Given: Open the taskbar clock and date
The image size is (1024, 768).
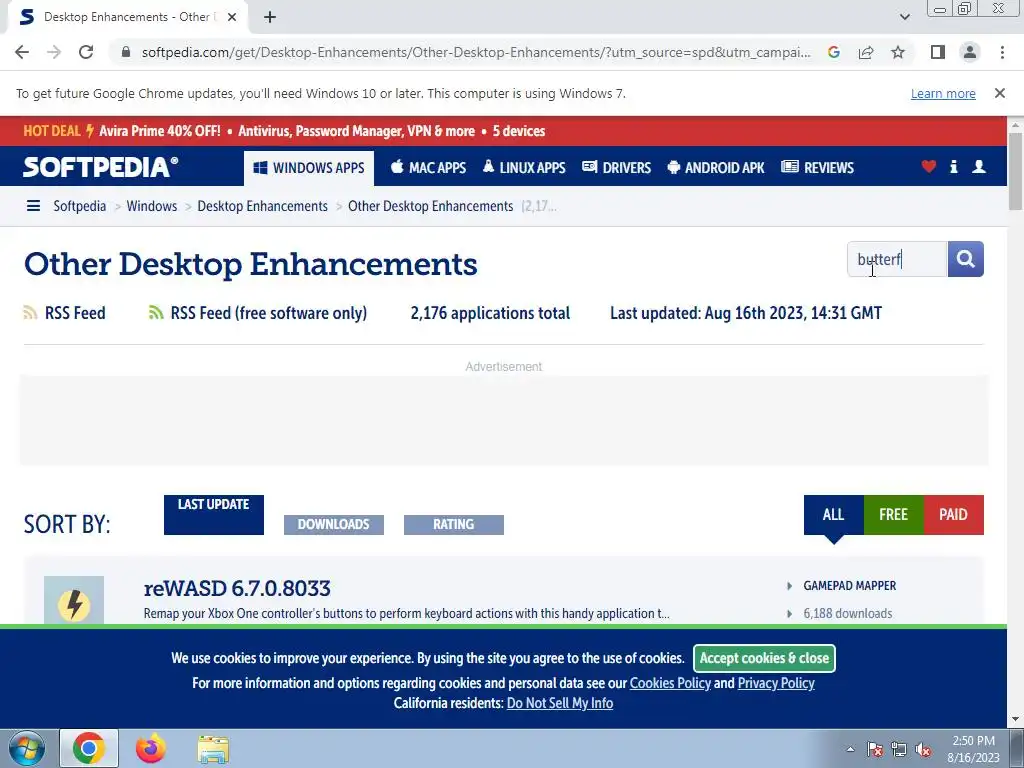Looking at the screenshot, I should pos(973,749).
